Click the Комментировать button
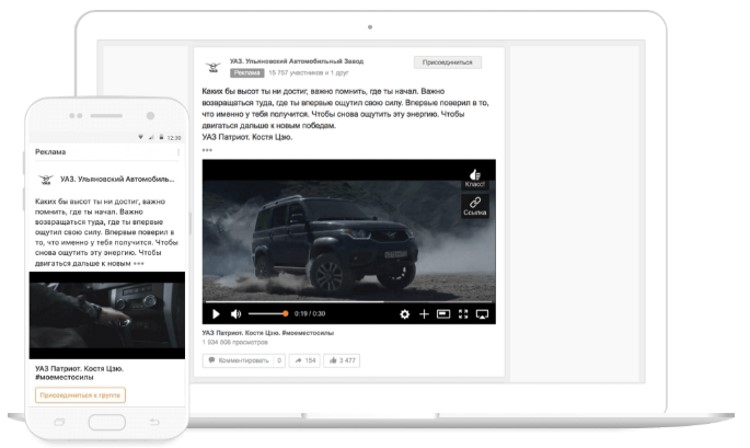This screenshot has width=750, height=448. pyautogui.click(x=244, y=361)
